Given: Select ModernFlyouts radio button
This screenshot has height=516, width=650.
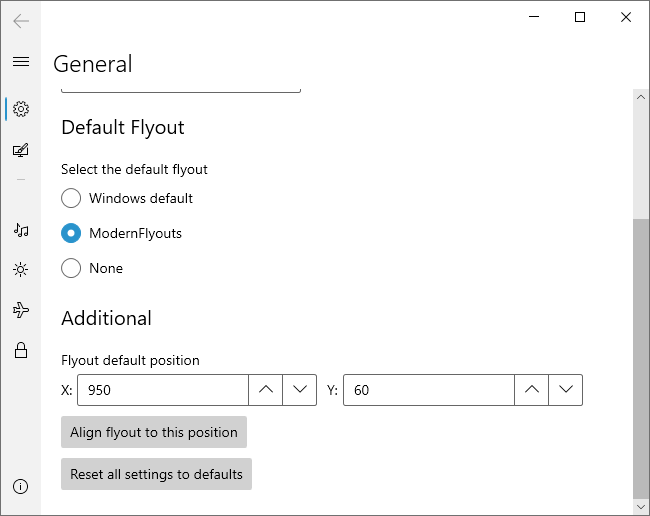Looking at the screenshot, I should pos(71,233).
